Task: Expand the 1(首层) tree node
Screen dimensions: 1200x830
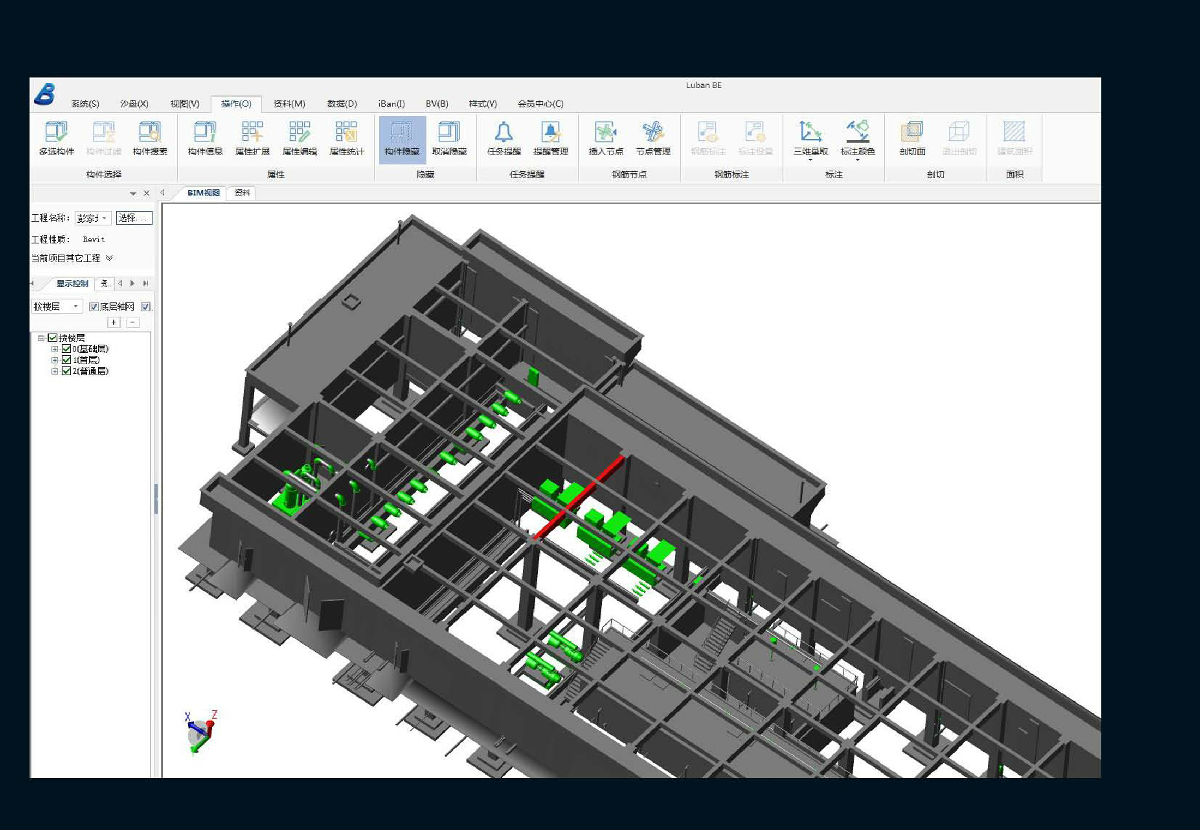Action: coord(55,360)
